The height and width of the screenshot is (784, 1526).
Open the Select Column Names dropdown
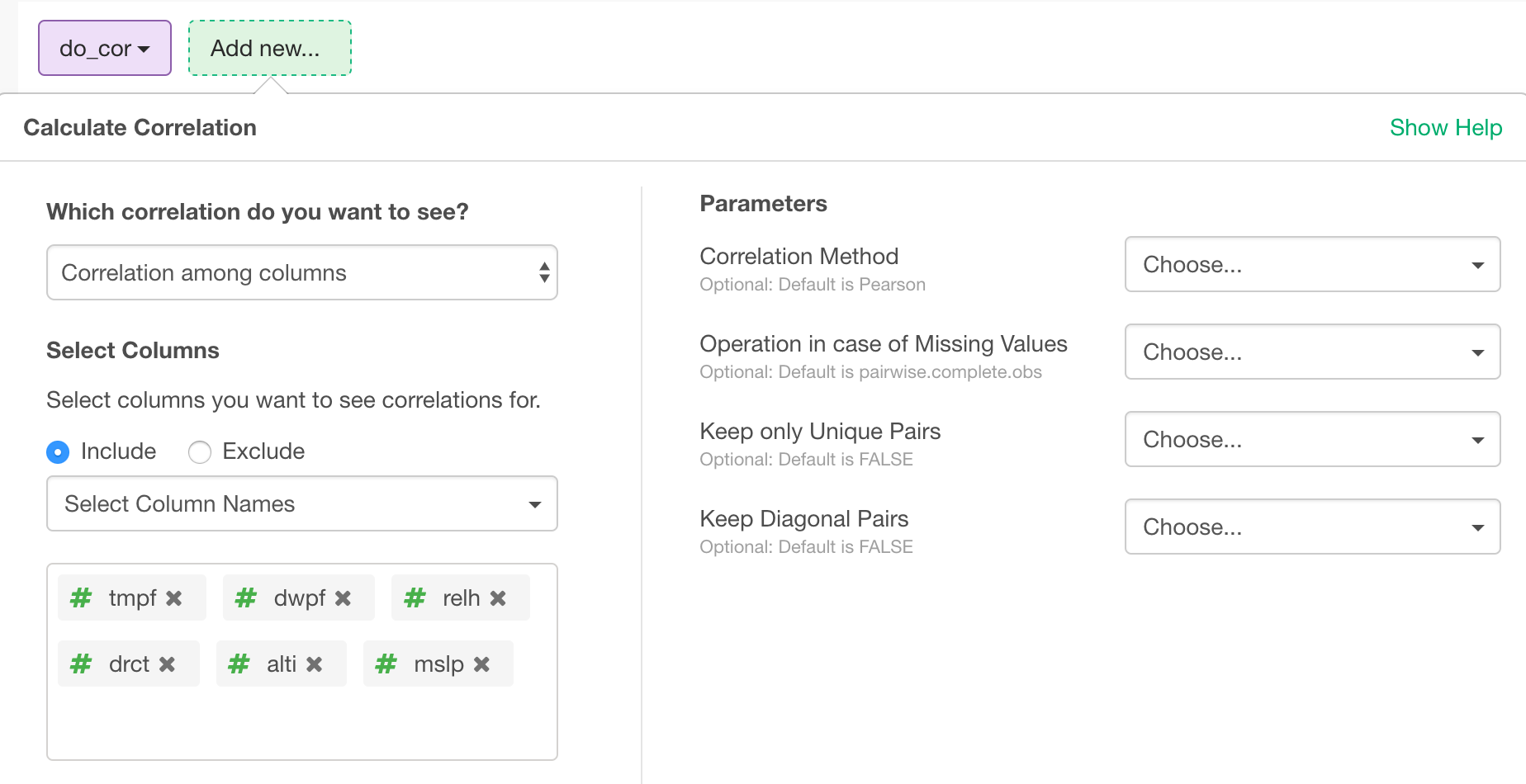coord(302,503)
